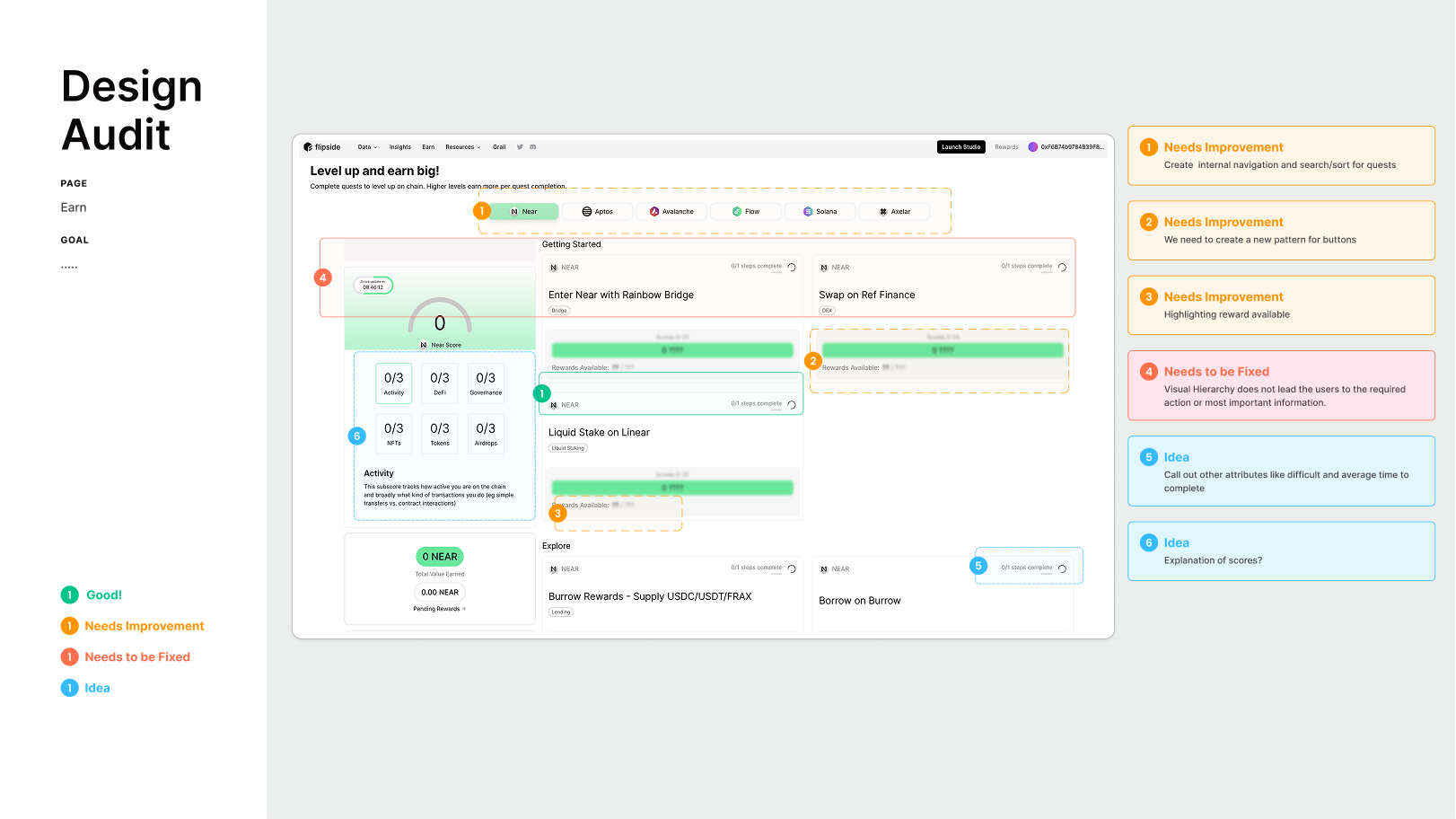The image size is (1456, 819).
Task: Click the Liquid Staking tag
Action: [x=568, y=448]
